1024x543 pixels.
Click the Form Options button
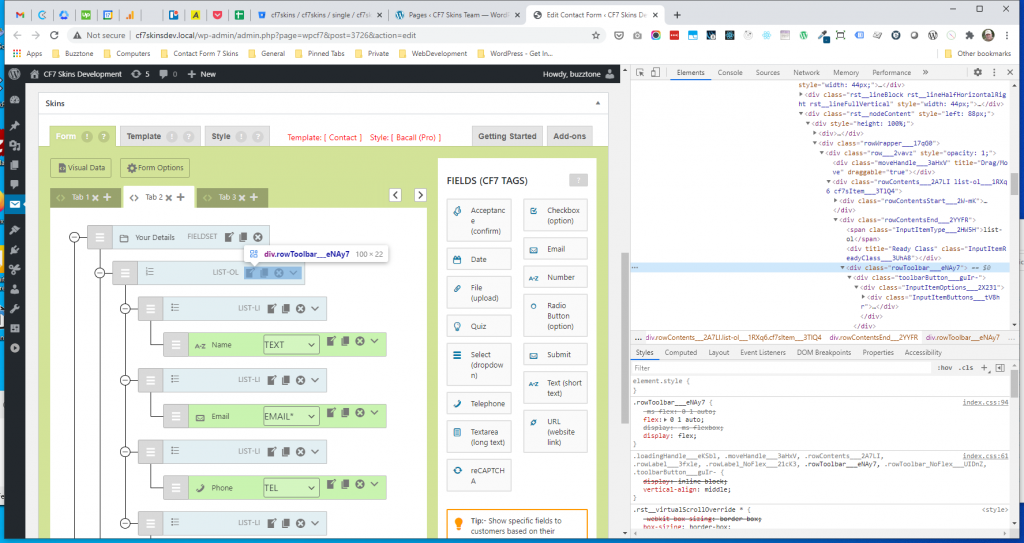pos(155,168)
